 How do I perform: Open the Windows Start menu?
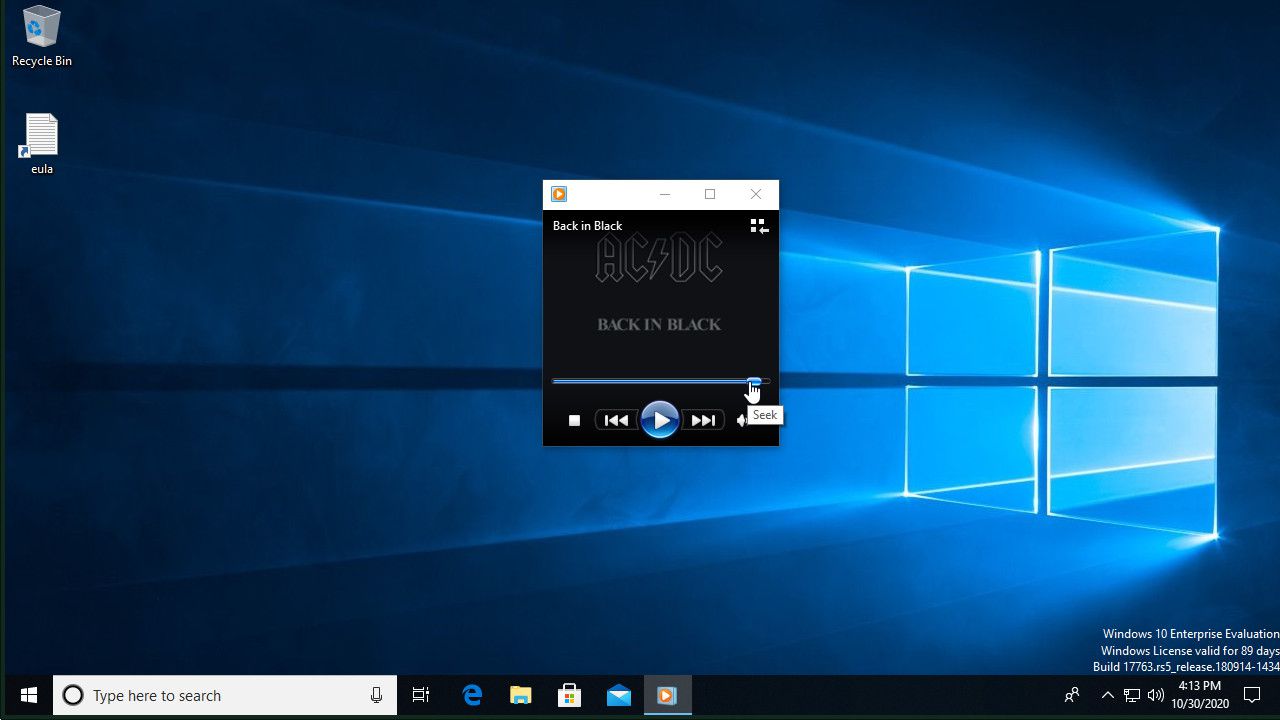[x=28, y=695]
